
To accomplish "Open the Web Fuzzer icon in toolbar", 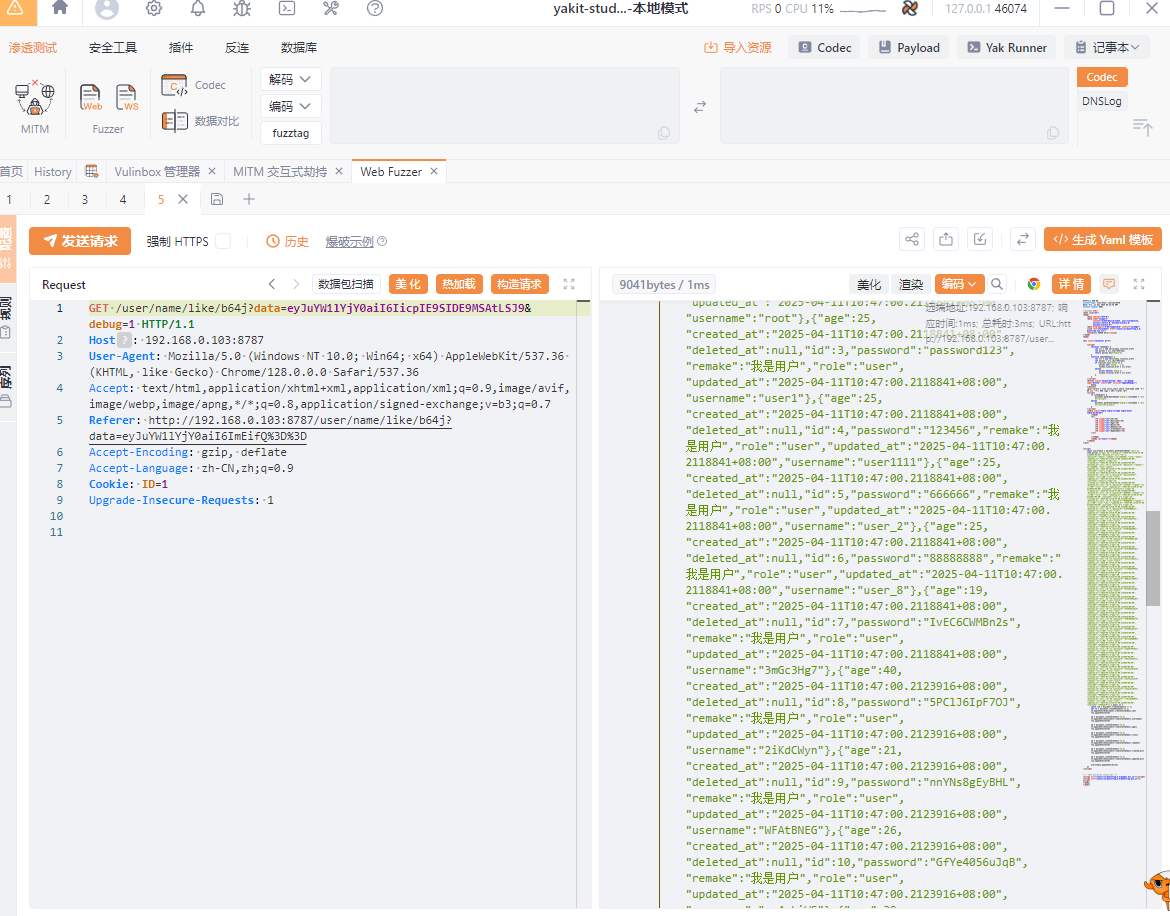I will click(x=91, y=97).
